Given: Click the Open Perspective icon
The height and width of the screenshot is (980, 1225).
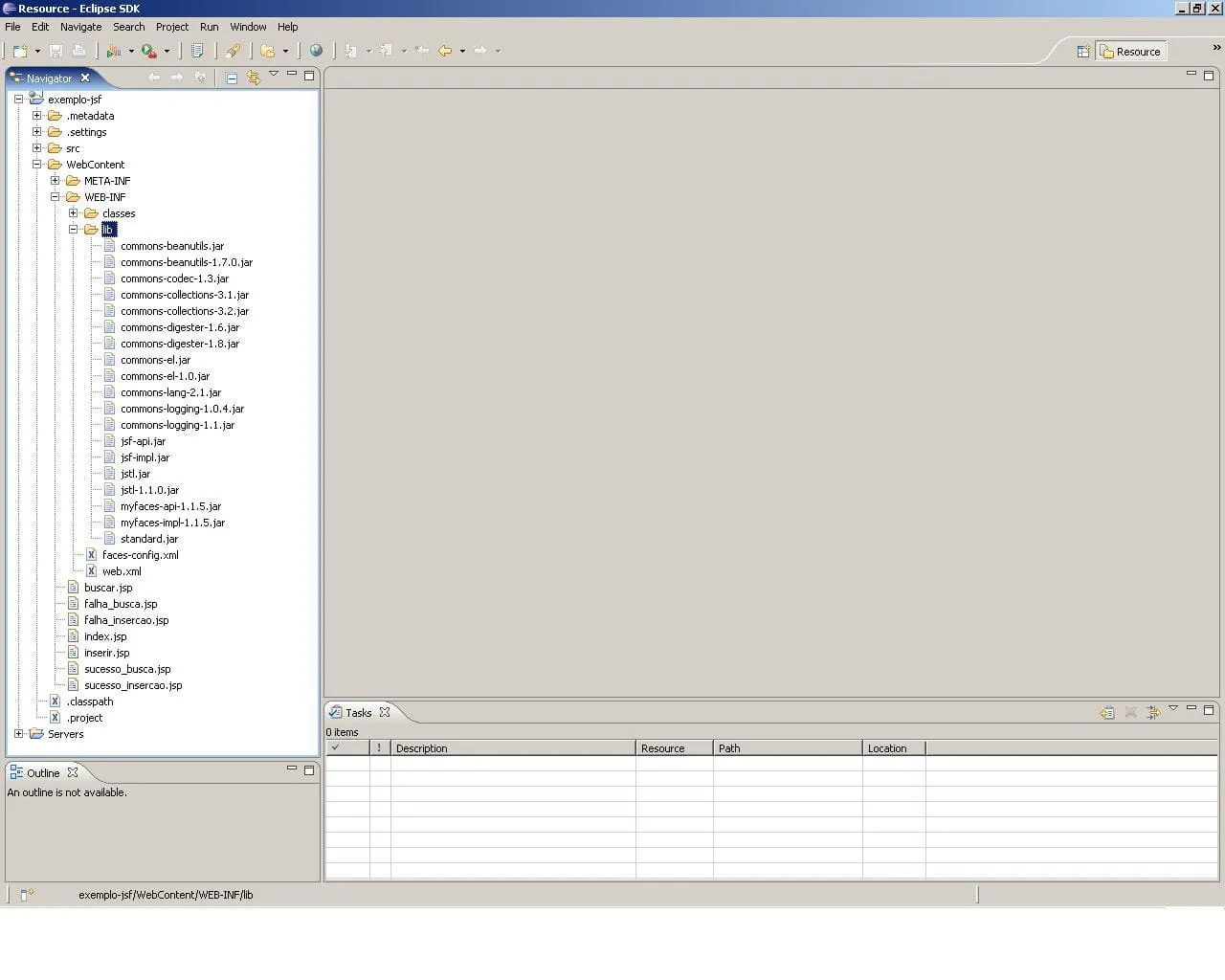Looking at the screenshot, I should click(x=1083, y=52).
